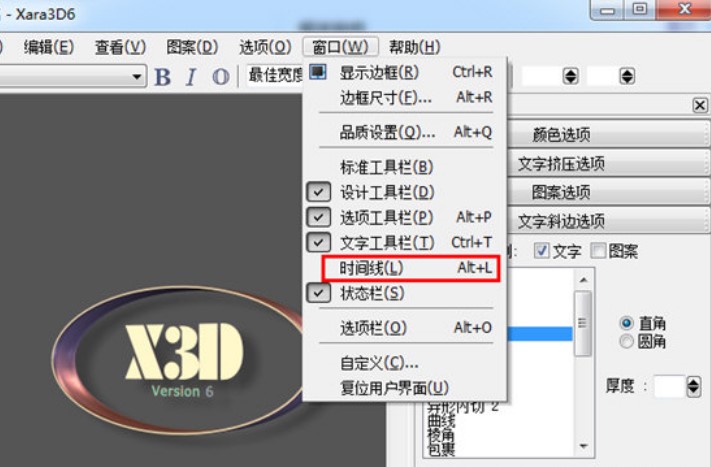Image resolution: width=711 pixels, height=467 pixels.
Task: Uncheck 设计工具栏(D)
Action: click(404, 192)
